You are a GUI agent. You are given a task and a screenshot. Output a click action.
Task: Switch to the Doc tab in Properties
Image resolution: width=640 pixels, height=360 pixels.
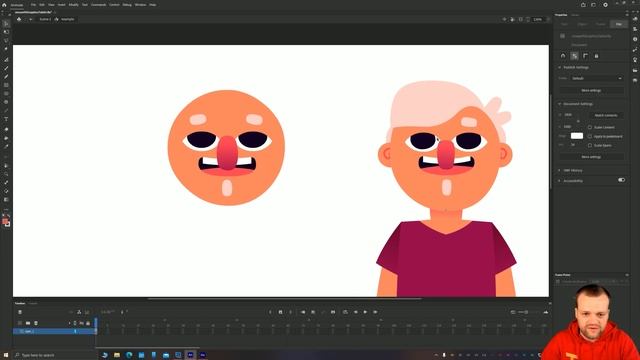click(619, 24)
